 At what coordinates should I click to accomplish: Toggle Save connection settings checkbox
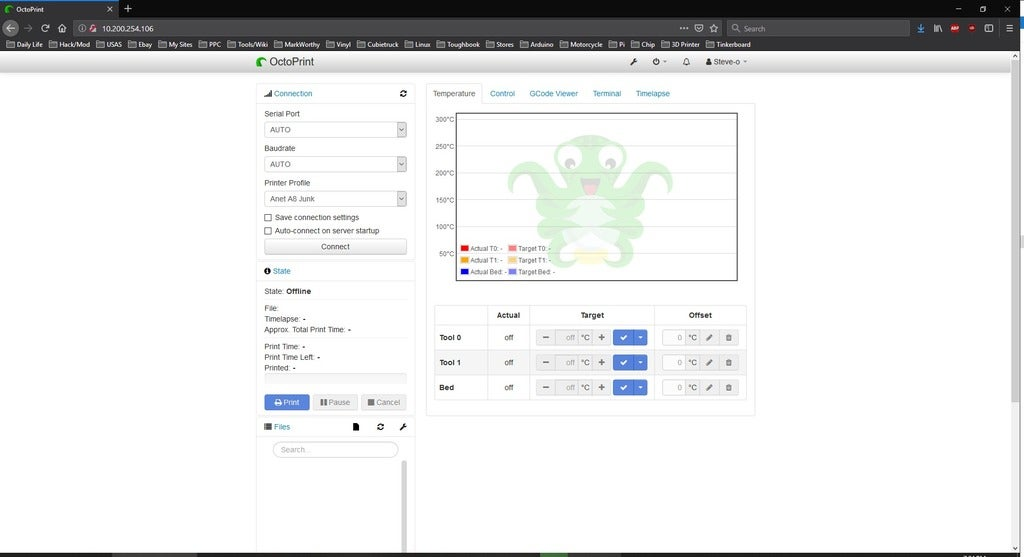coord(268,217)
